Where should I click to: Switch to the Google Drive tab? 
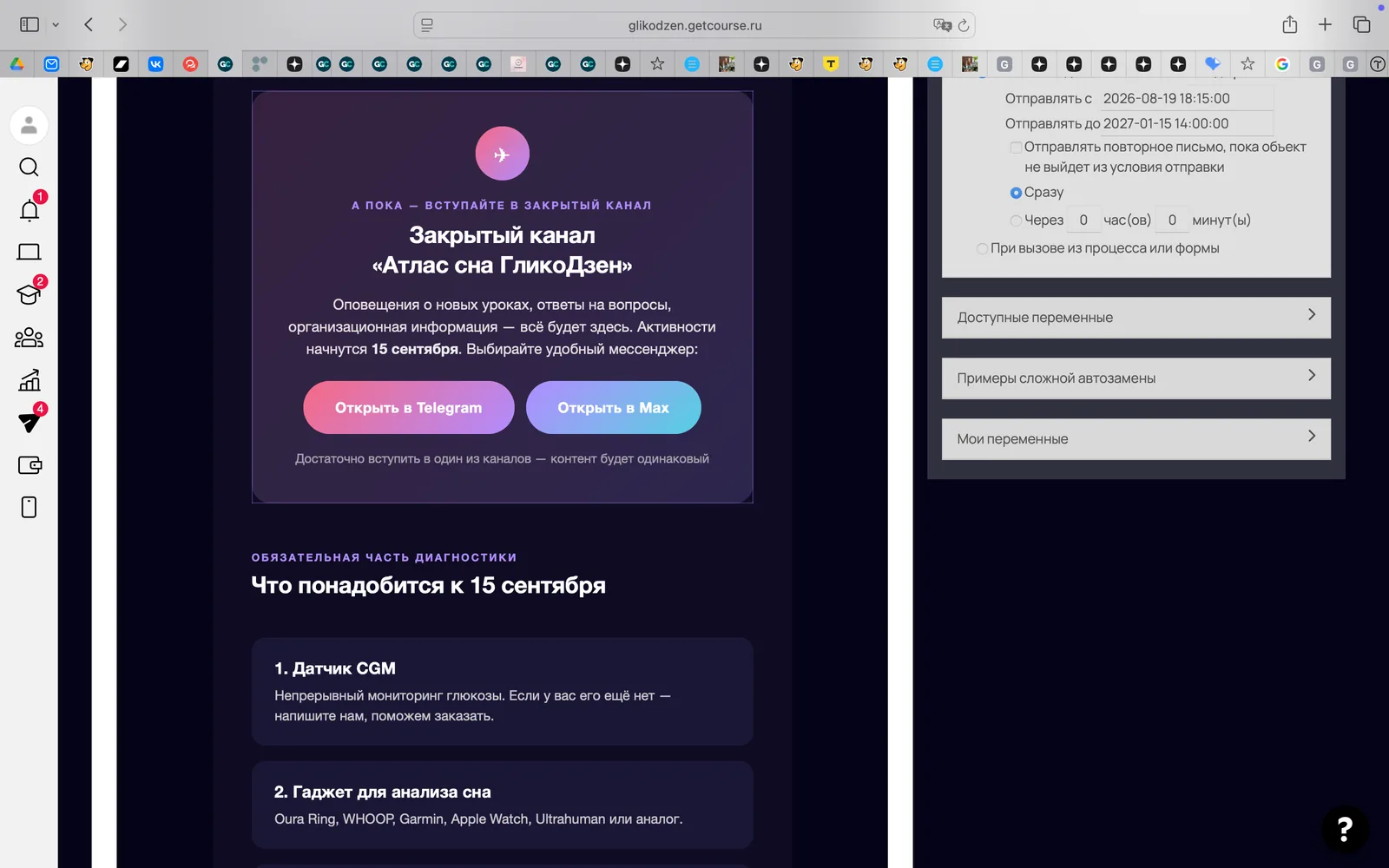coord(16,64)
